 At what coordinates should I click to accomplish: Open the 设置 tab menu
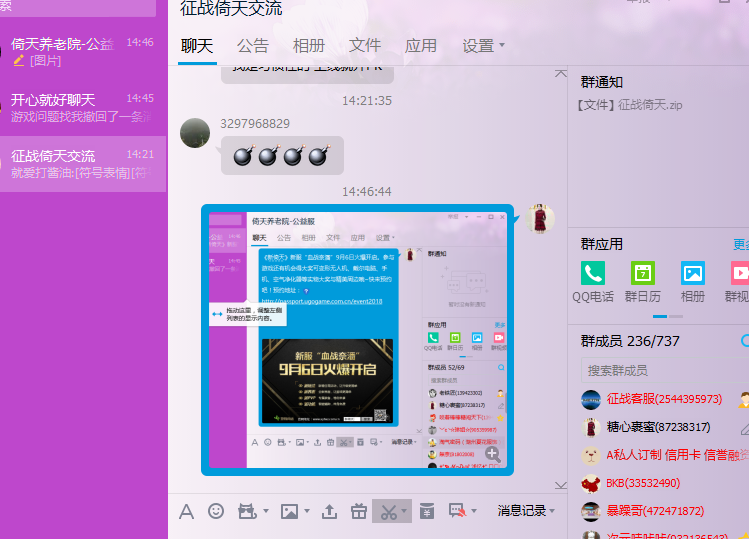(x=478, y=46)
